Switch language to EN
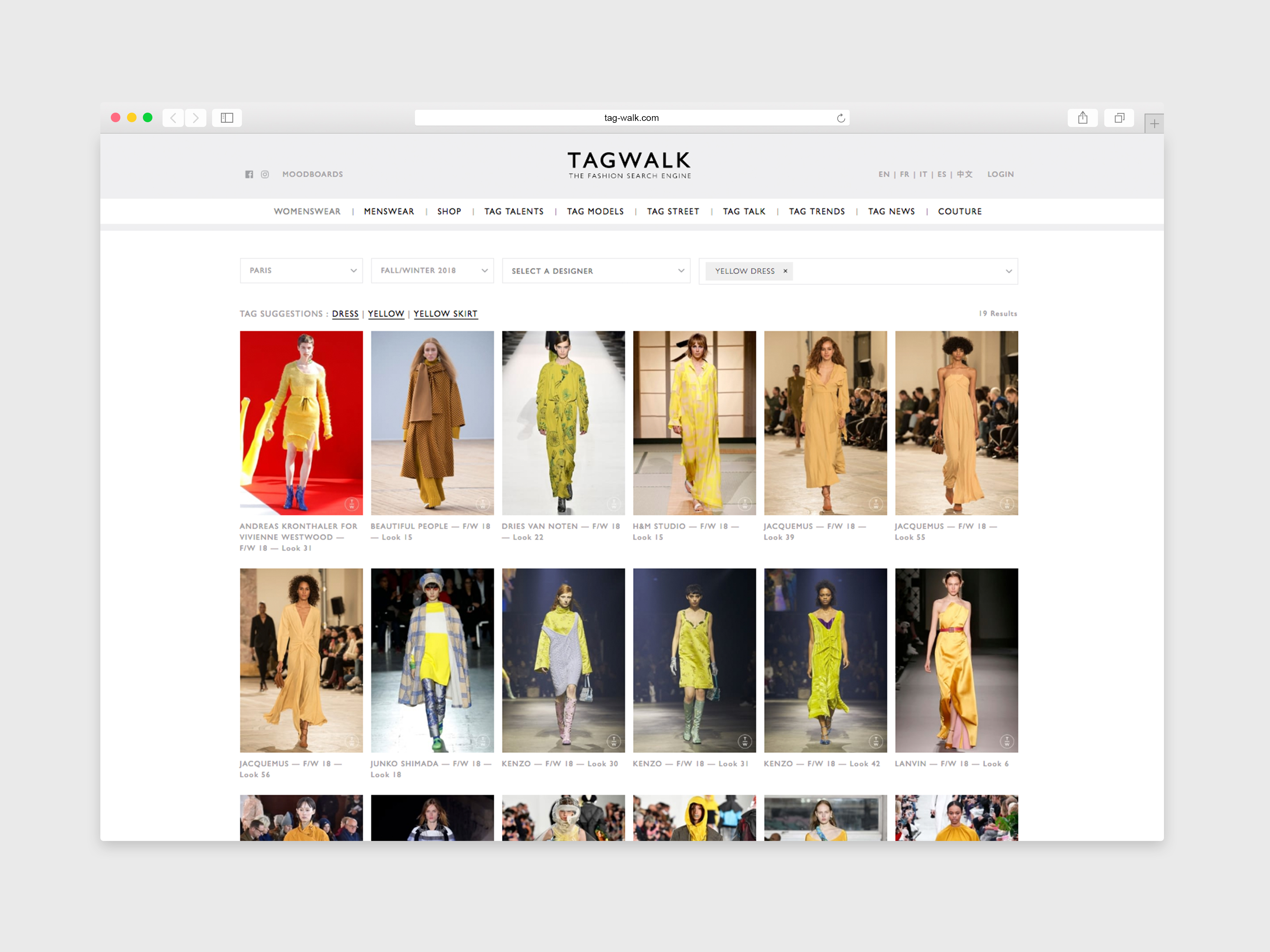 click(884, 174)
